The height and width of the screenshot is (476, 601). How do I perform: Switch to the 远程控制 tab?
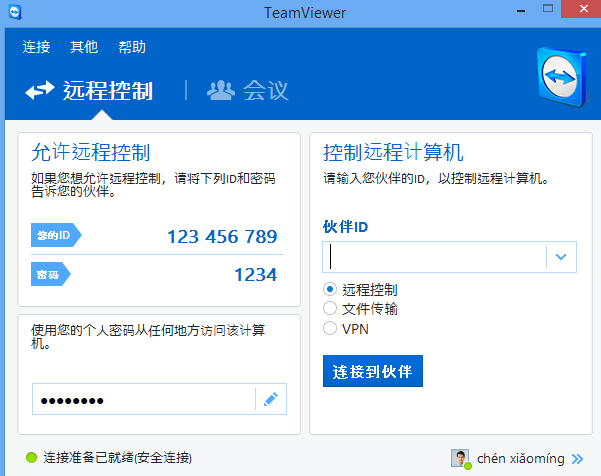point(89,90)
